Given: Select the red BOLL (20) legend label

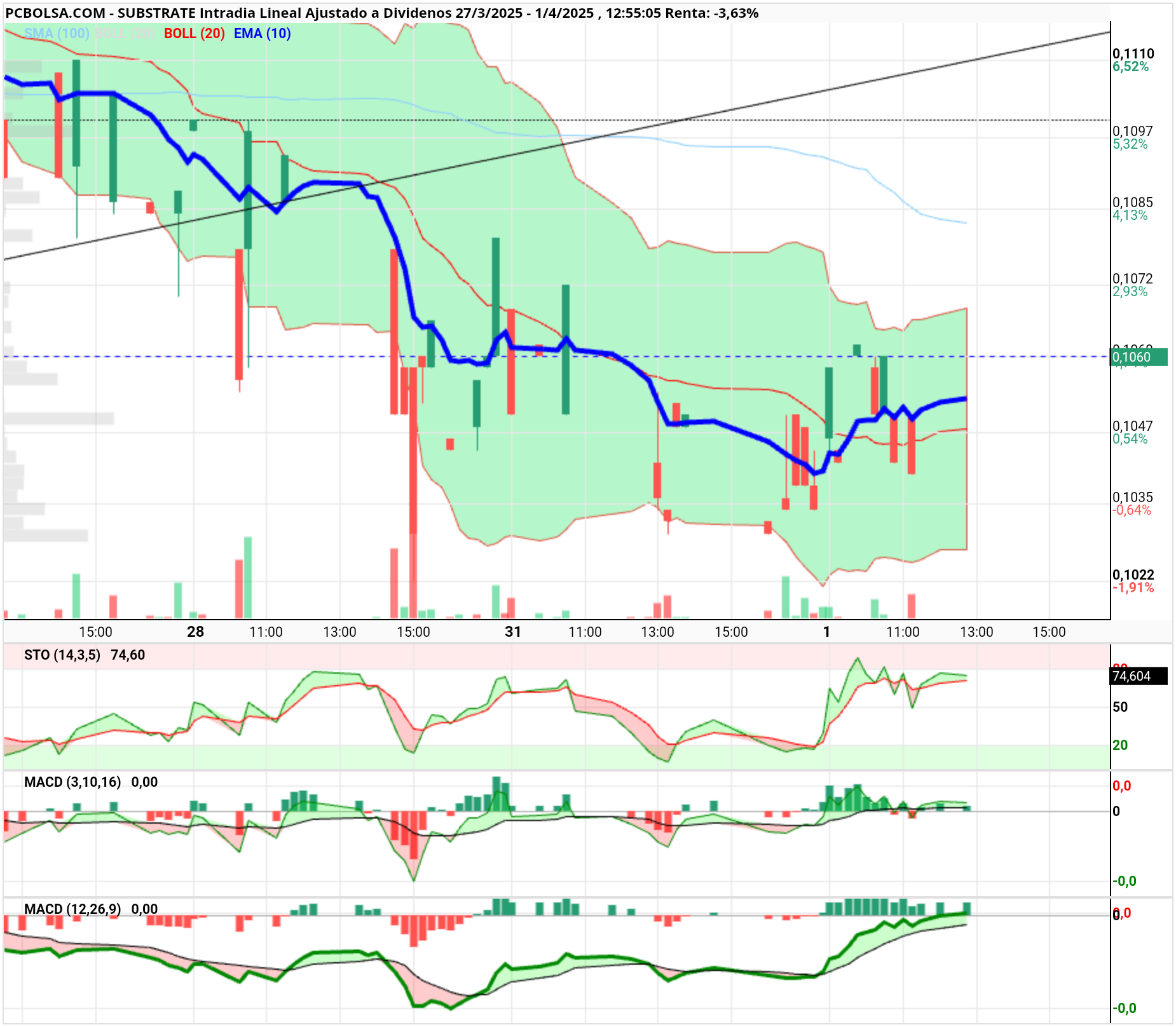Looking at the screenshot, I should (x=195, y=34).
